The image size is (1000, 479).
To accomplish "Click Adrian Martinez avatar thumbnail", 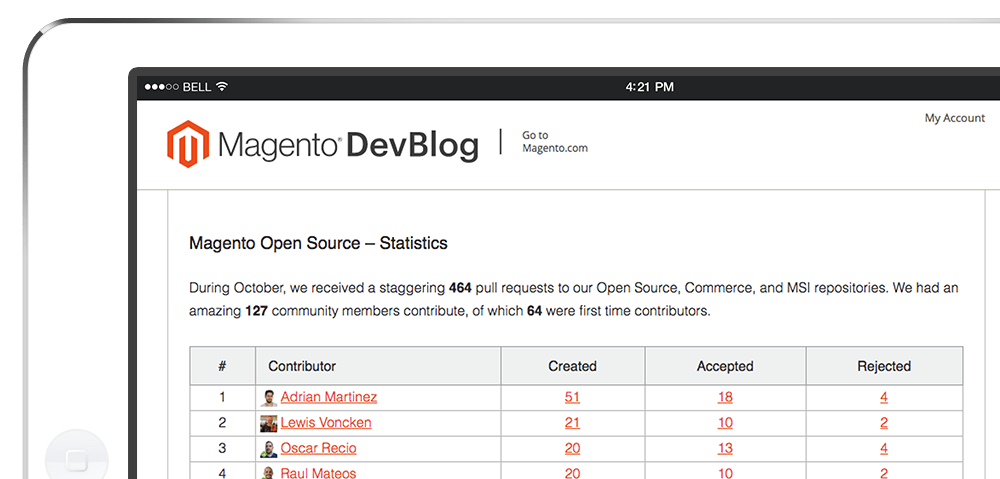I will 268,398.
